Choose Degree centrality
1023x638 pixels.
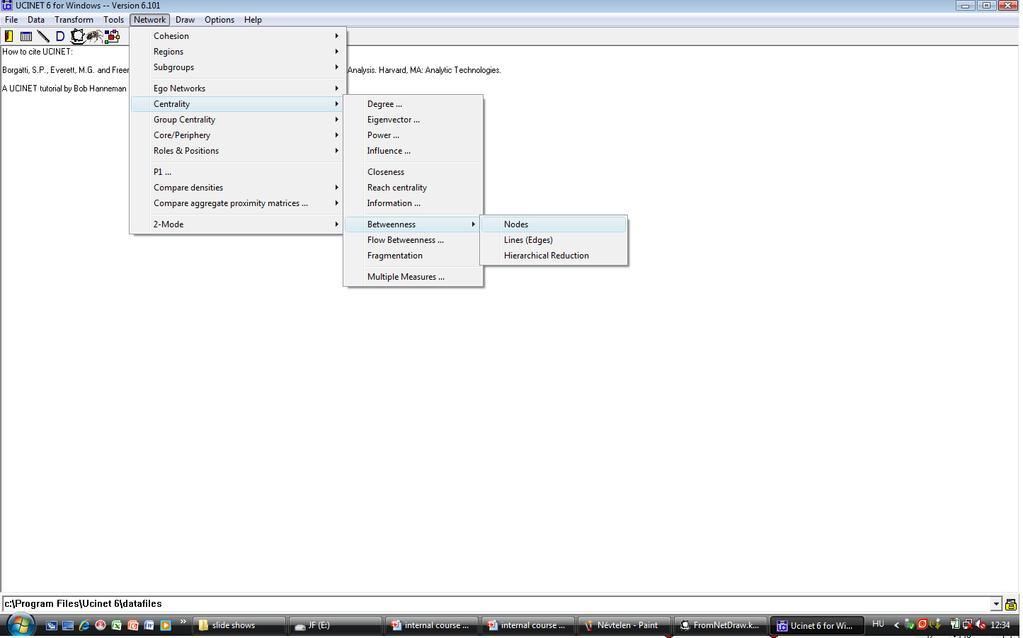pos(414,104)
